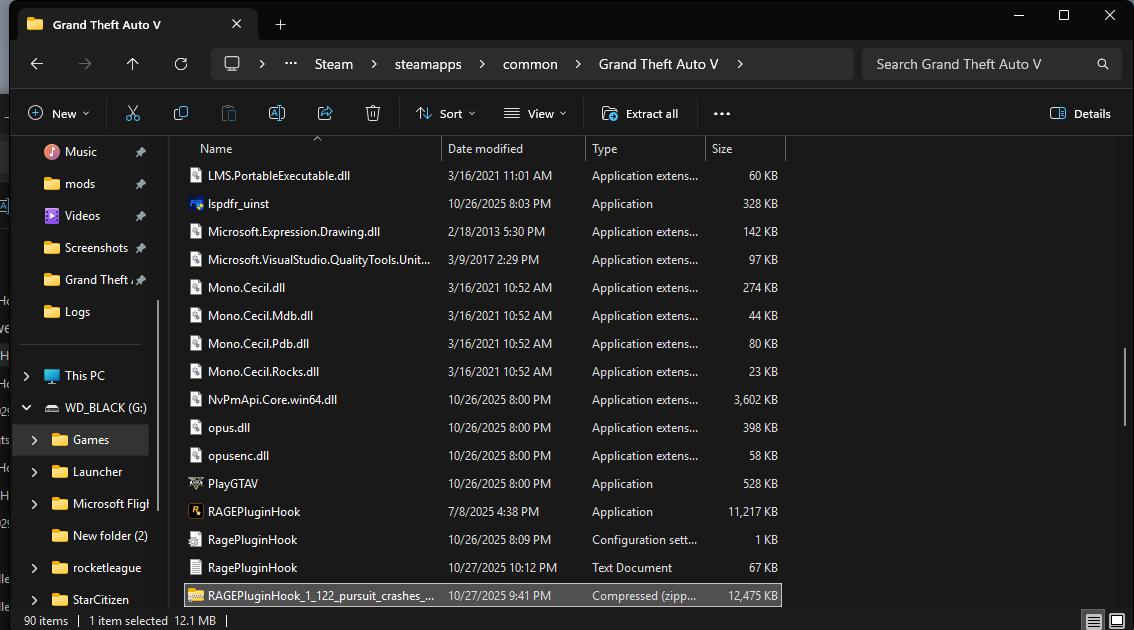
Task: Switch to details list view in status bar
Action: [1094, 621]
